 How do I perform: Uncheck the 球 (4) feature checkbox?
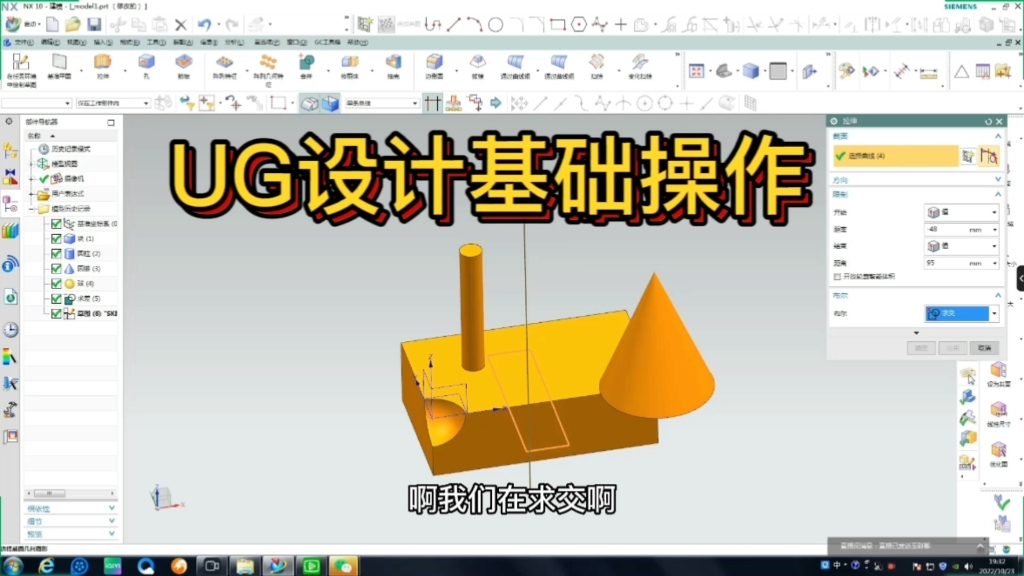click(56, 283)
